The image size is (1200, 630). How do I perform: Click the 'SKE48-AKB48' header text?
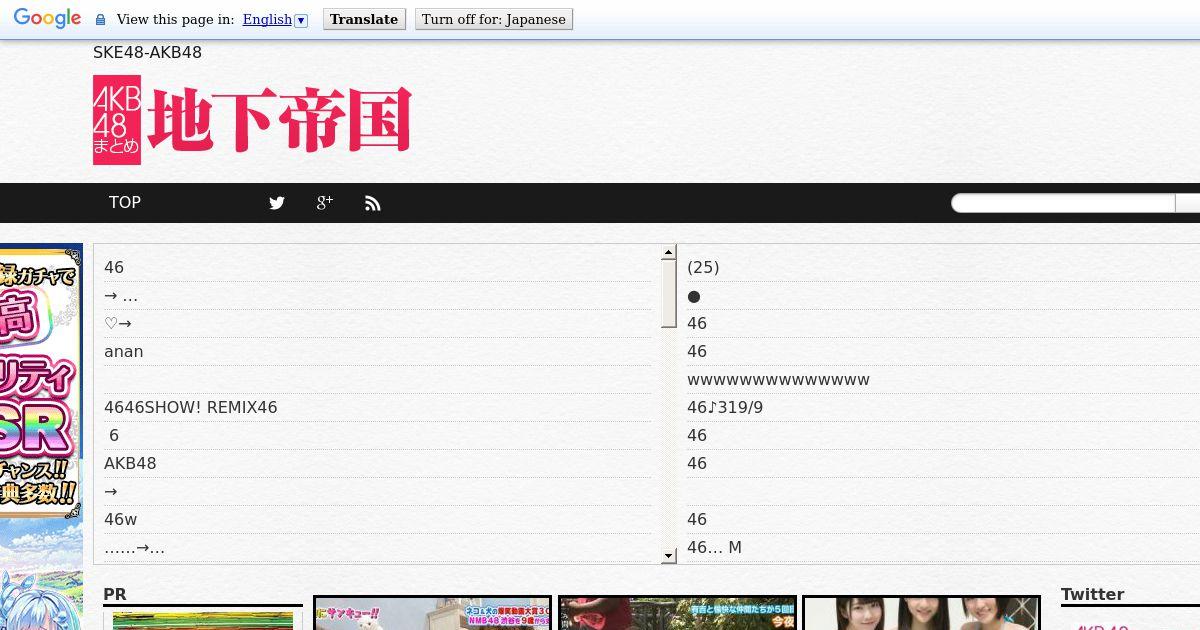(x=147, y=52)
